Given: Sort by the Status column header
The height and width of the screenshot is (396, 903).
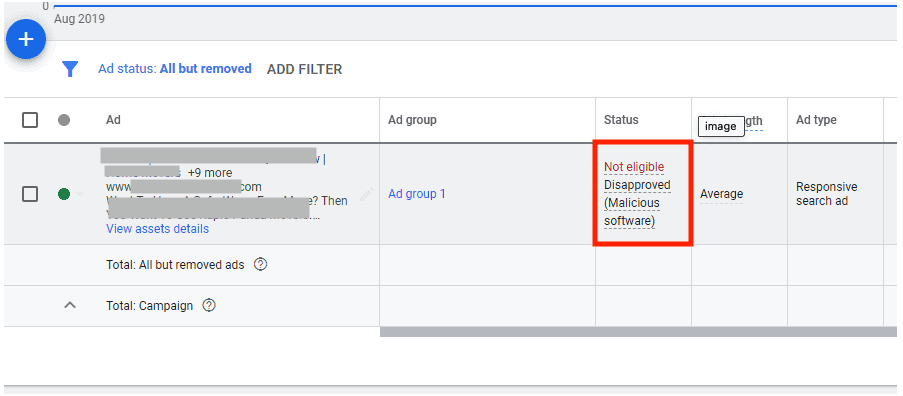Looking at the screenshot, I should click(621, 120).
